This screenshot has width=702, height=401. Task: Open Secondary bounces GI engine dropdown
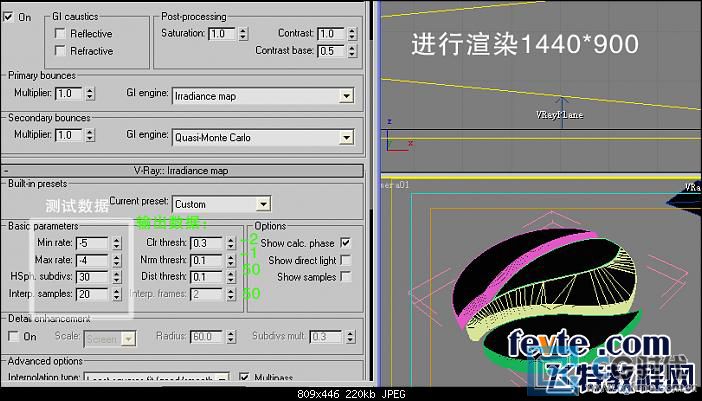coord(346,137)
